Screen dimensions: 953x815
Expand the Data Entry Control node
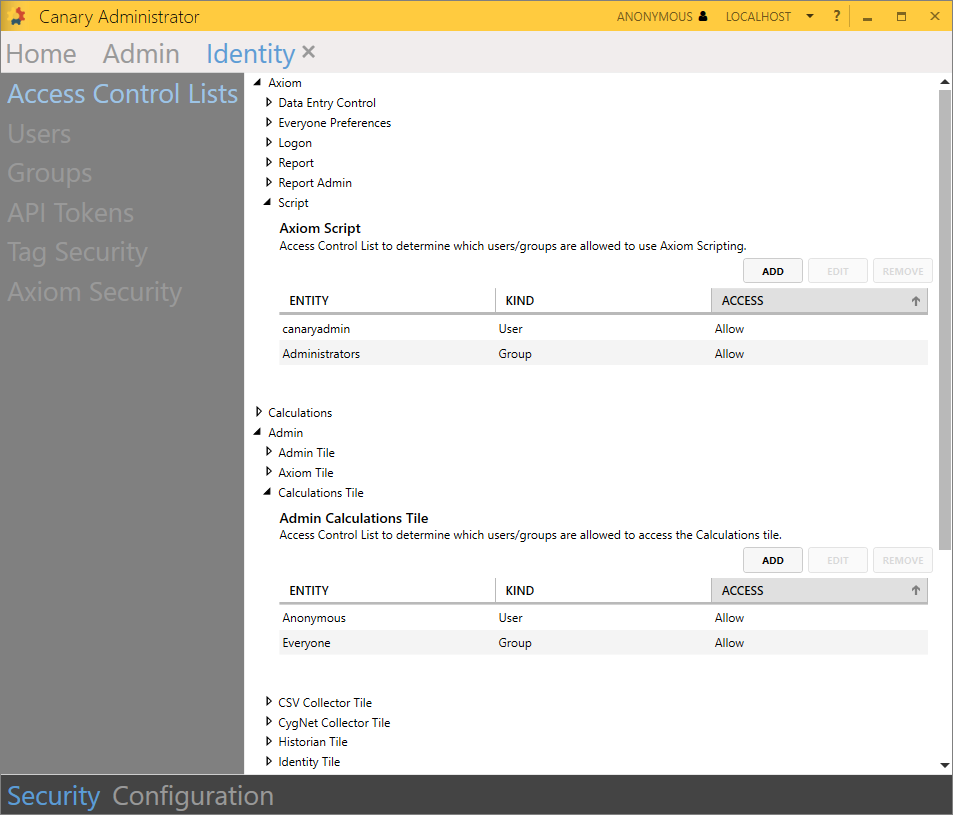[268, 103]
